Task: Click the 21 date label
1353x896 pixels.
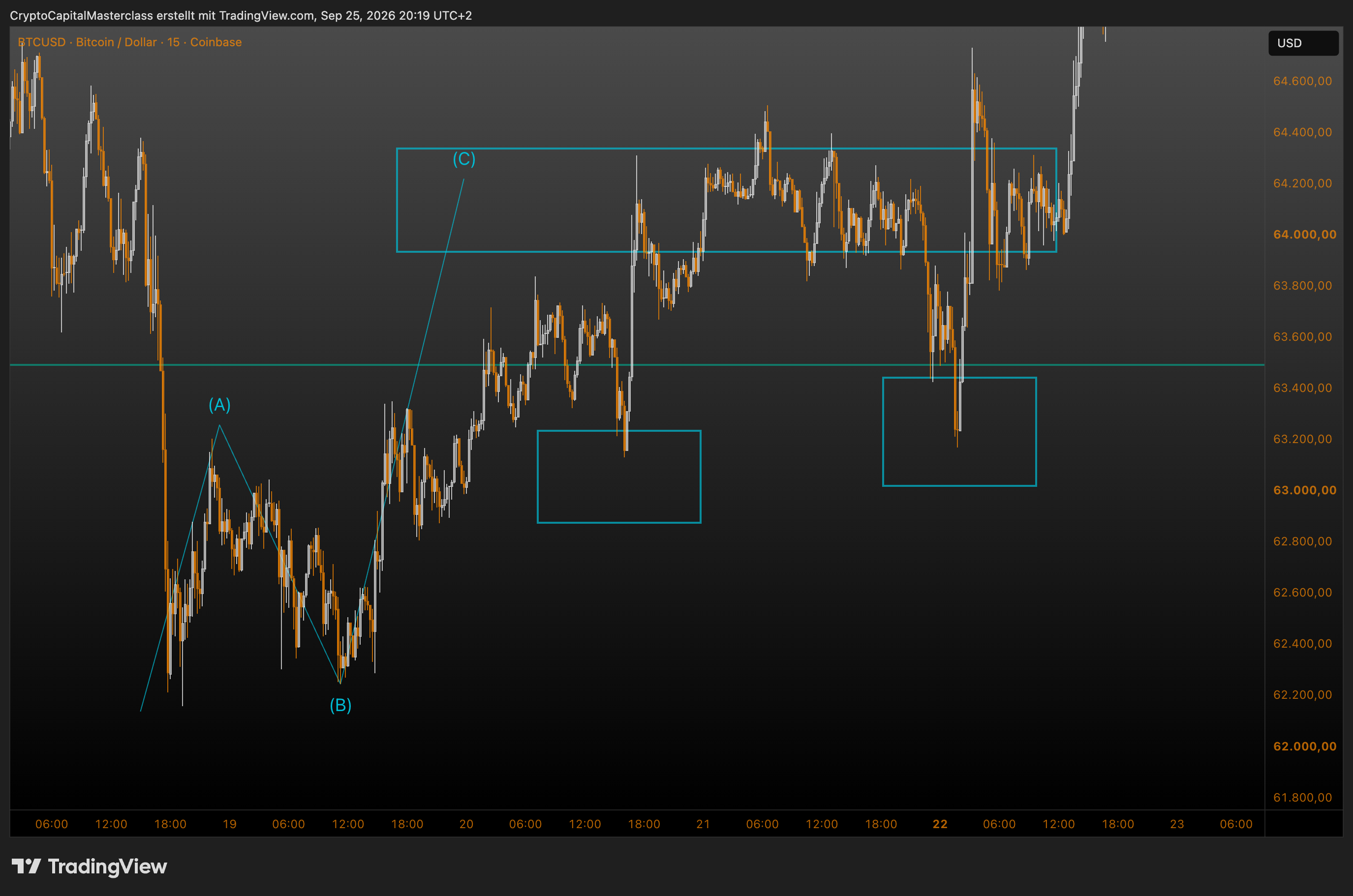Action: tap(703, 824)
